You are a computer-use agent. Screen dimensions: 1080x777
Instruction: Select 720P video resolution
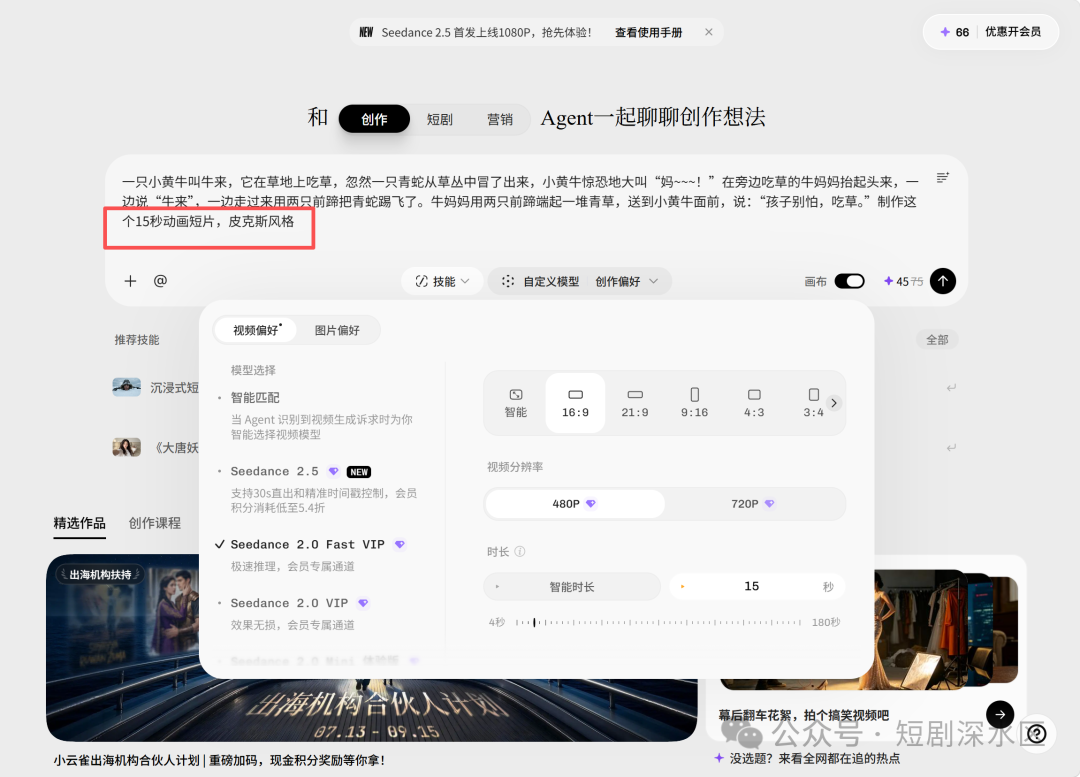[753, 504]
